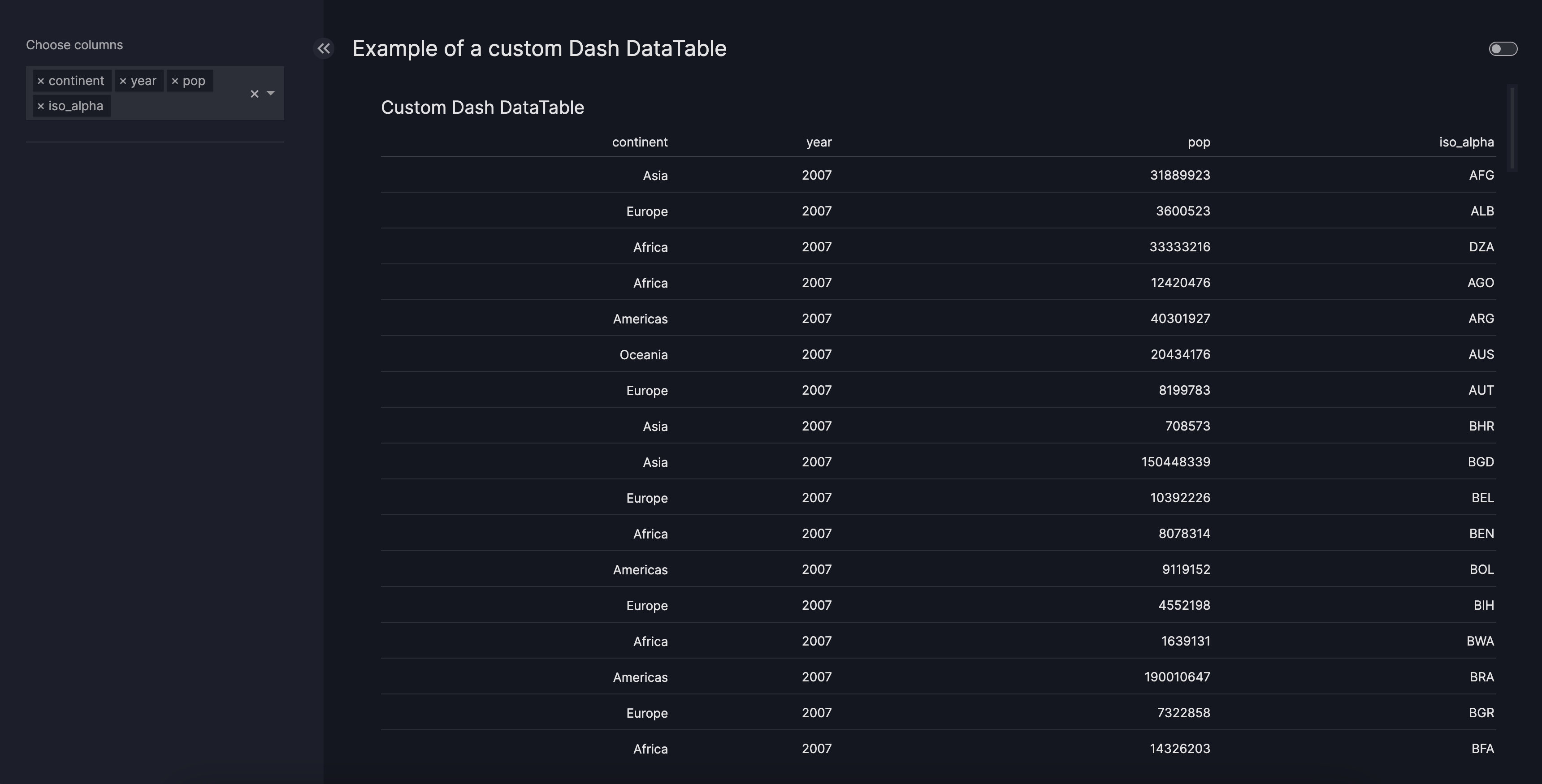Screen dimensions: 1542x784
Task: Click population value 1639131
Action: click(x=1186, y=642)
